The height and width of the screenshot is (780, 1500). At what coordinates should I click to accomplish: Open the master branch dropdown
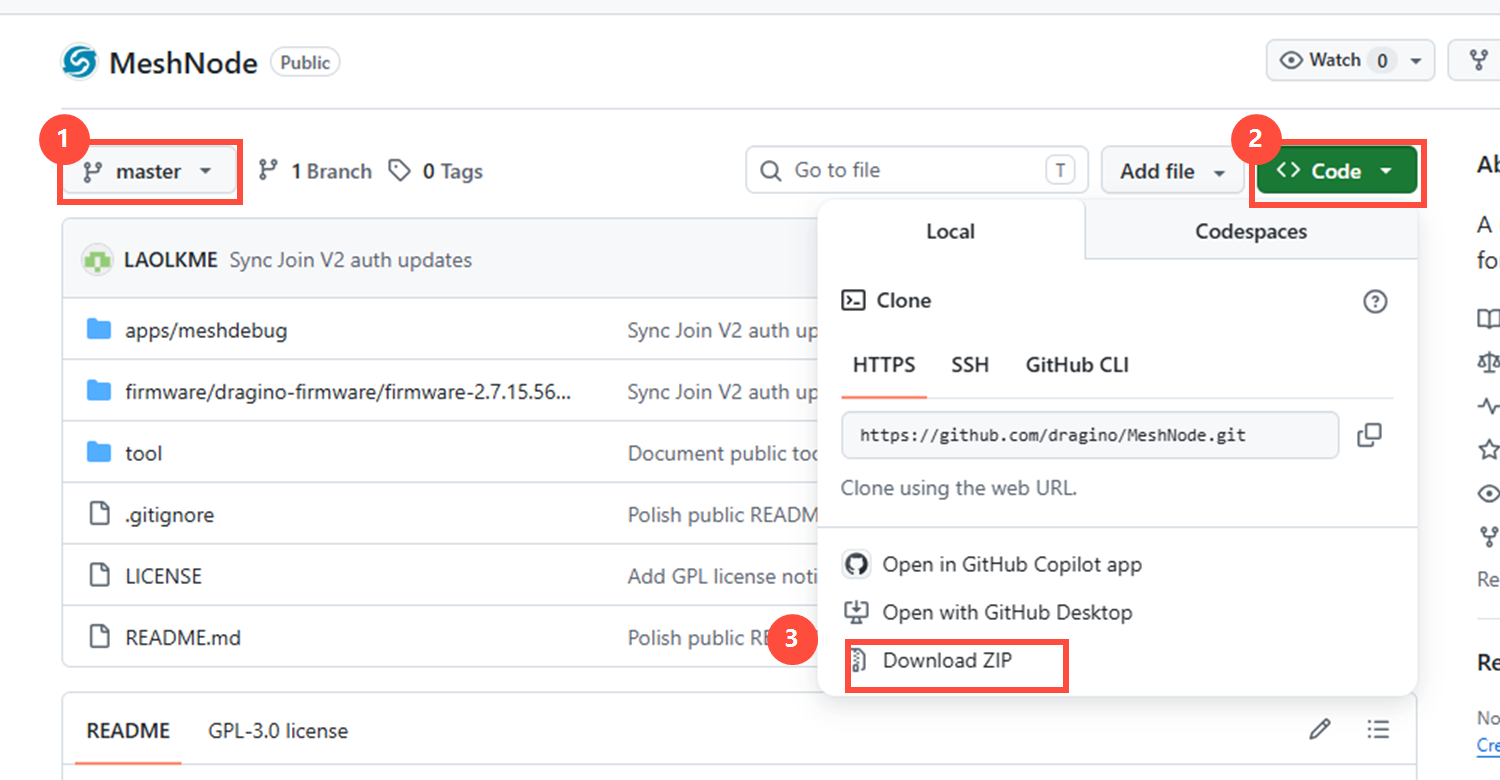click(150, 172)
